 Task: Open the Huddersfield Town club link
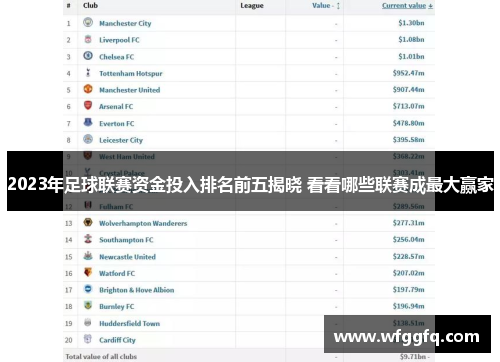coord(129,323)
